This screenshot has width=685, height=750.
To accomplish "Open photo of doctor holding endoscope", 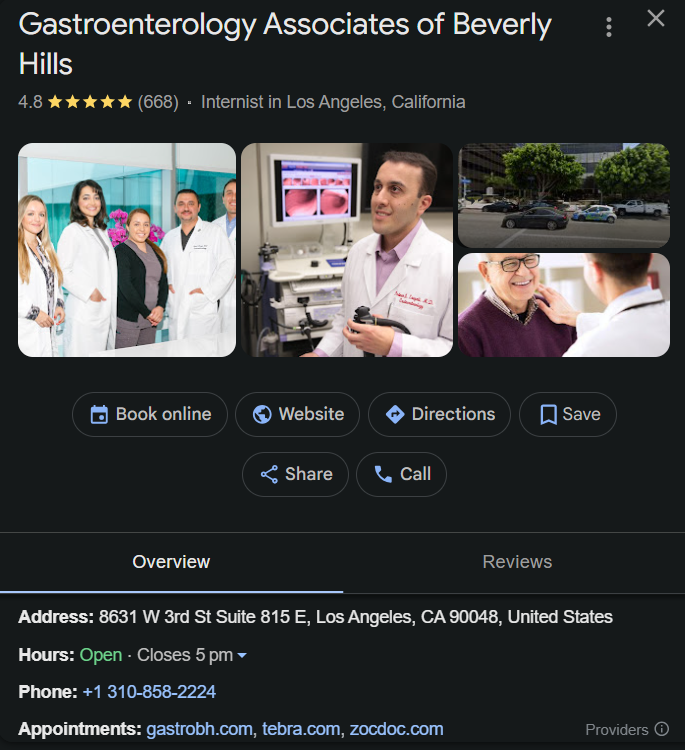I will point(346,250).
